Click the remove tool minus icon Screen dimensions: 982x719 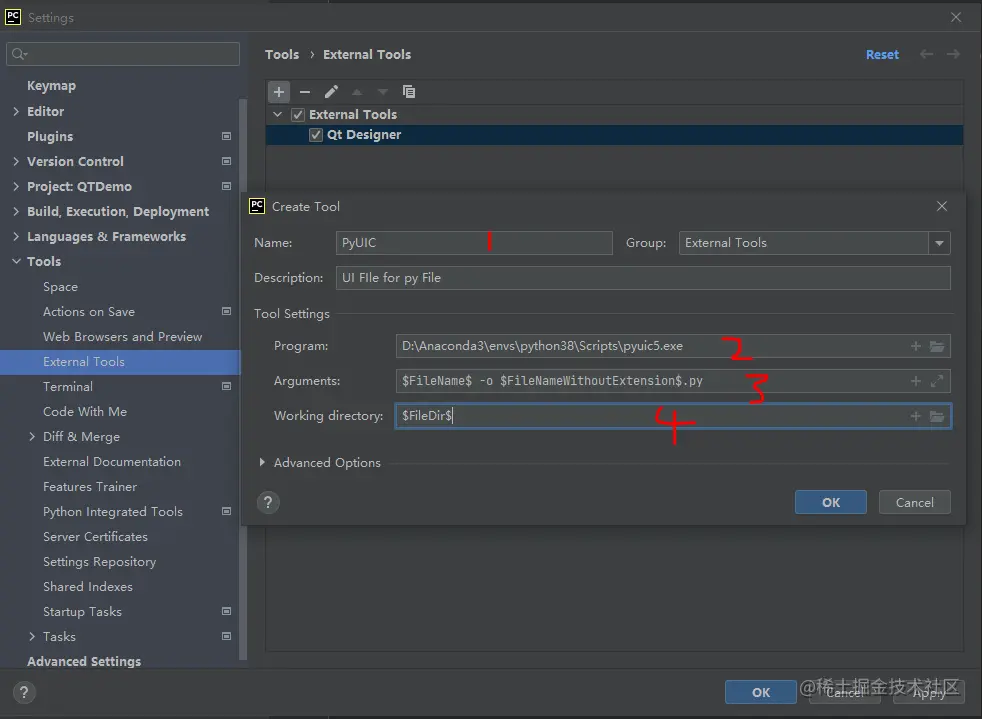[305, 92]
